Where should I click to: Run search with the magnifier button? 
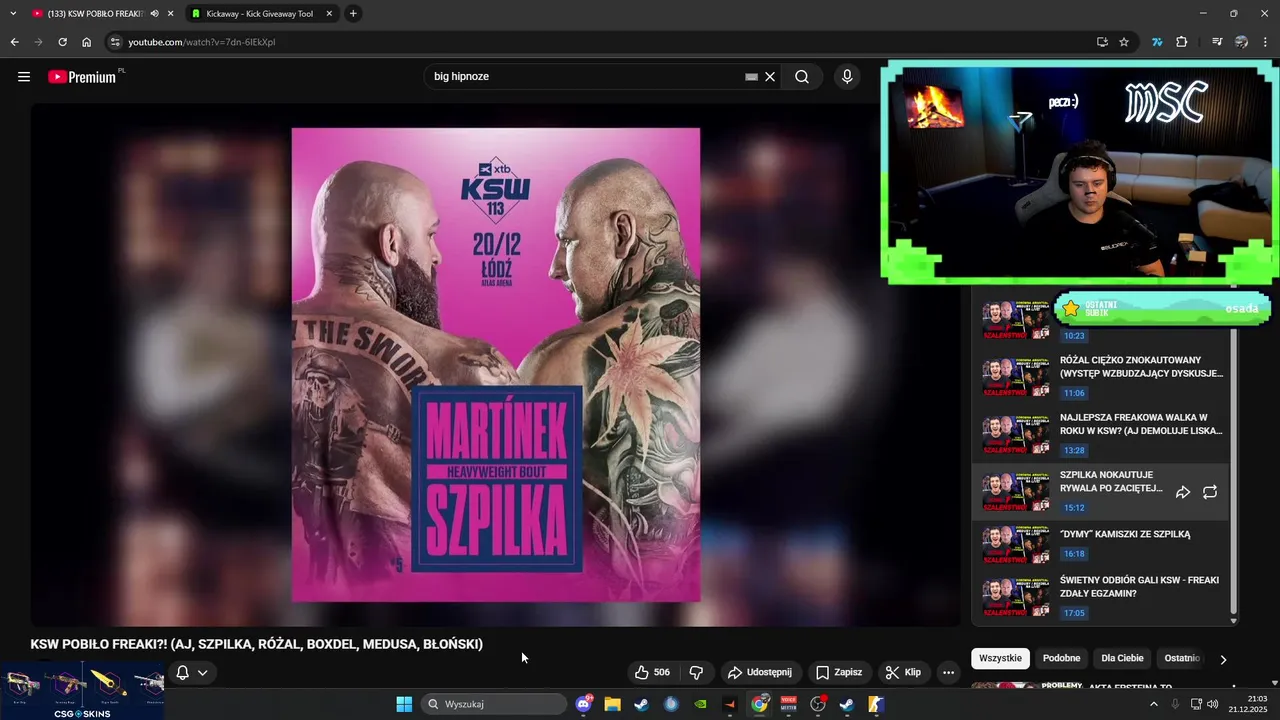802,76
